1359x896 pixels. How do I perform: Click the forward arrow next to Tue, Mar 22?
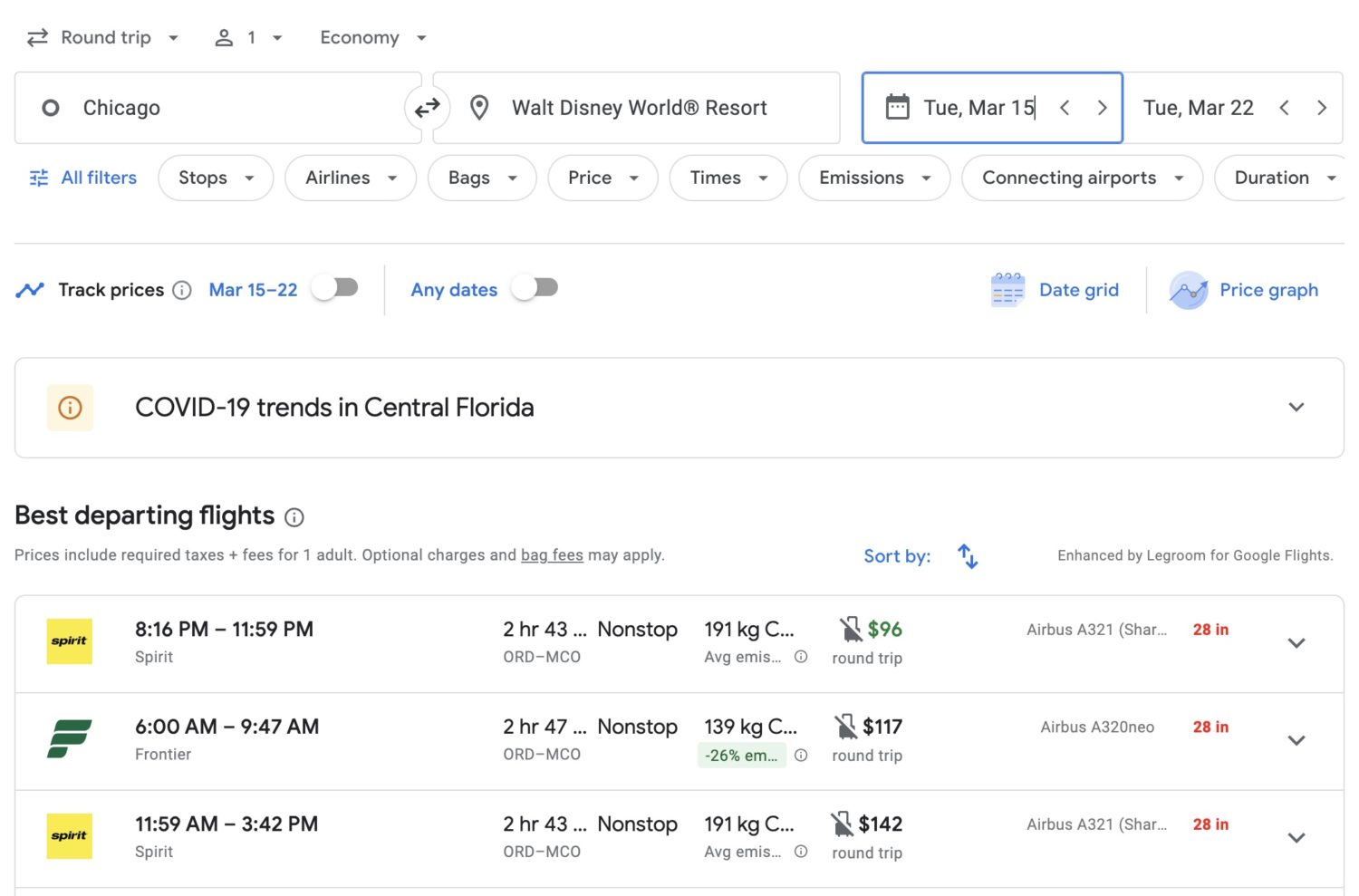pyautogui.click(x=1323, y=107)
